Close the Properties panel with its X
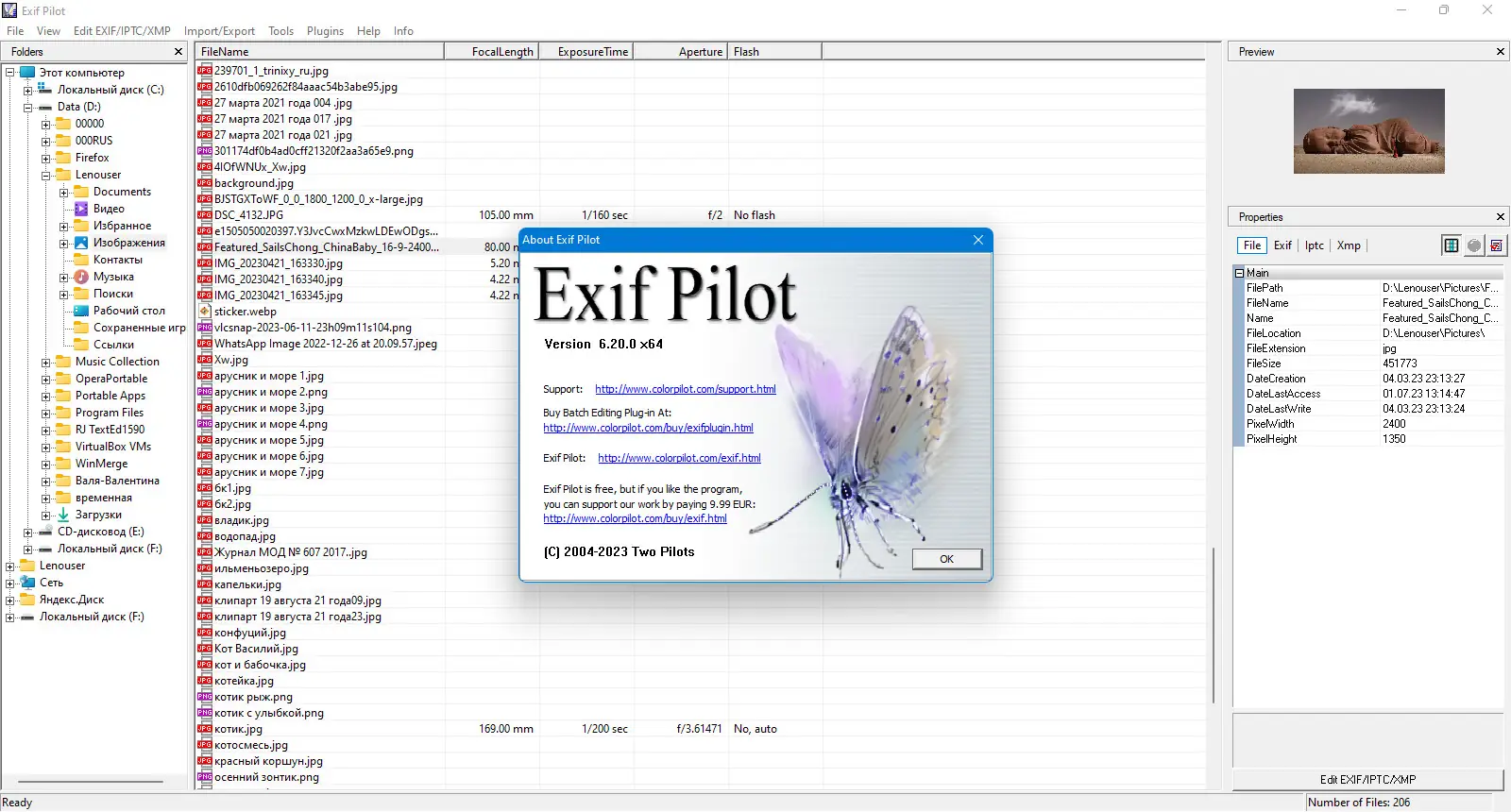 click(1501, 217)
